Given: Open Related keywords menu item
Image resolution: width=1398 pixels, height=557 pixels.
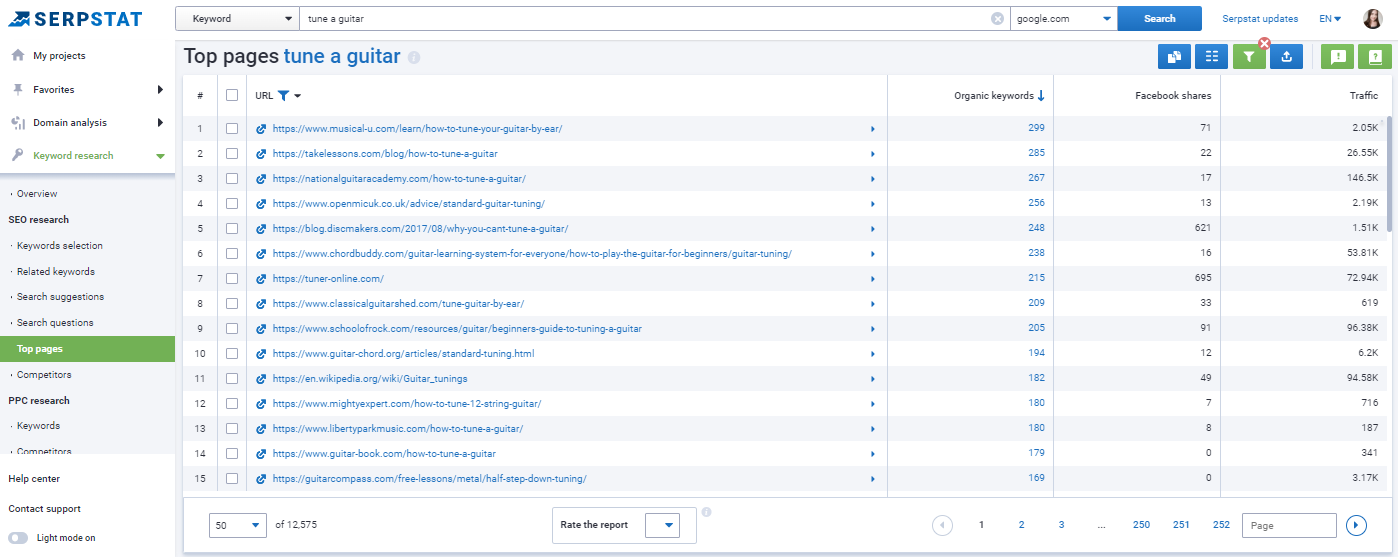Looking at the screenshot, I should click(56, 272).
